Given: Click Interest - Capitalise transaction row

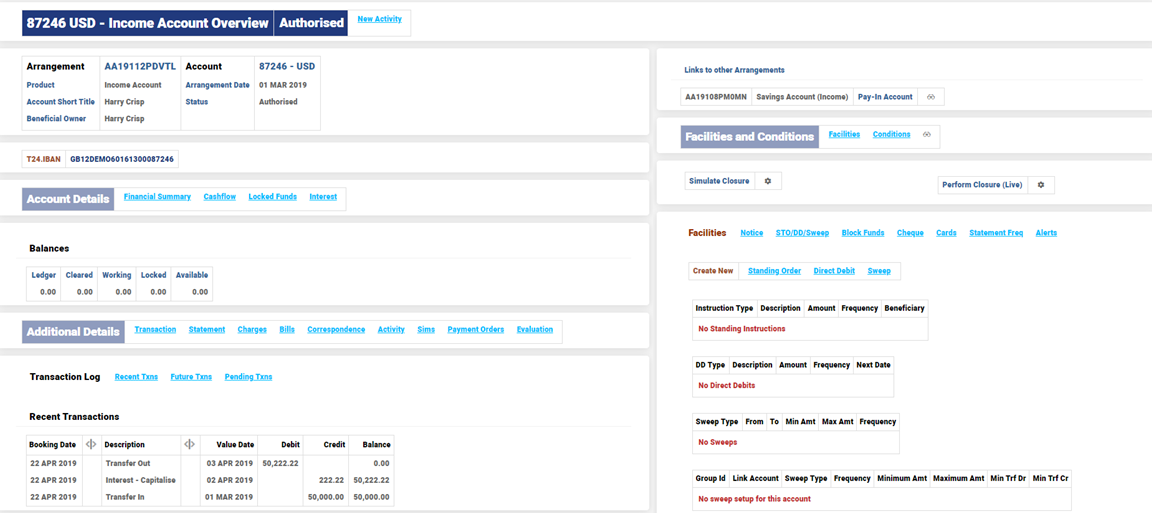Looking at the screenshot, I should coord(210,480).
